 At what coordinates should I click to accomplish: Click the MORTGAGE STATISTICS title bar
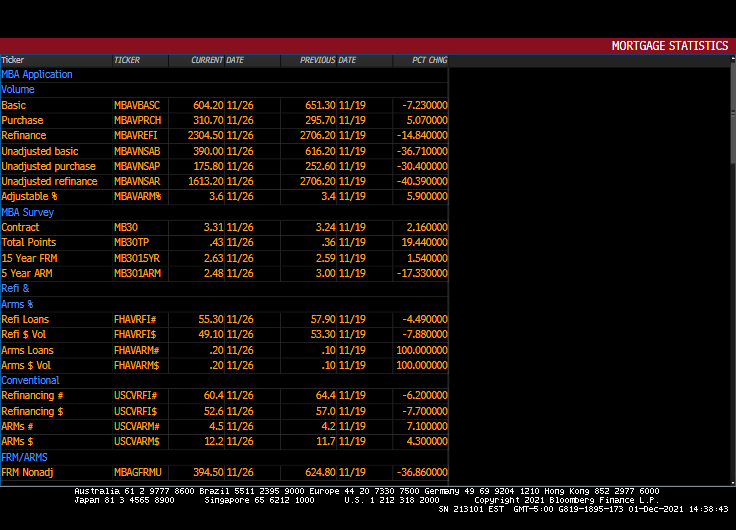click(x=669, y=46)
